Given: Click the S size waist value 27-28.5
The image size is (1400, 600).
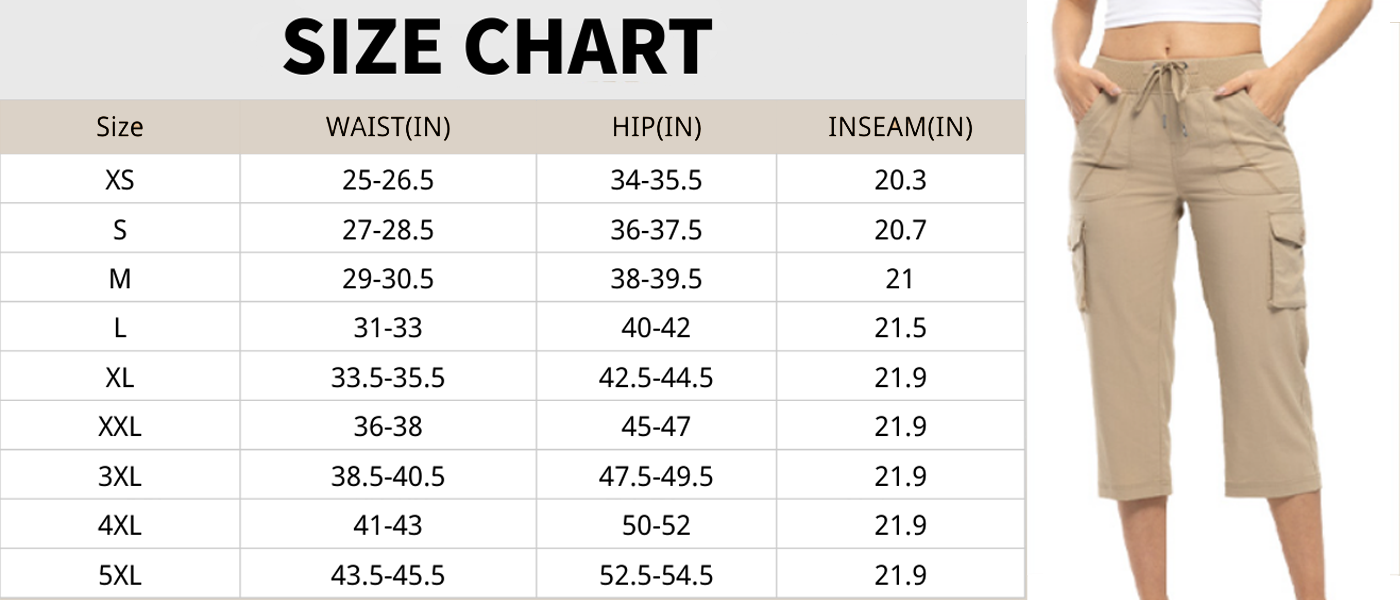Looking at the screenshot, I should [388, 230].
